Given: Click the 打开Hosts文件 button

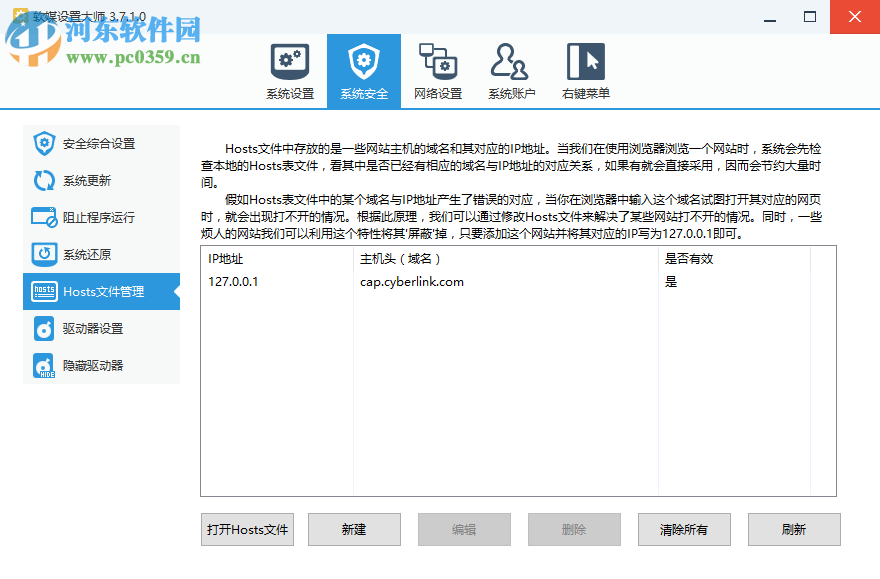Looking at the screenshot, I should pyautogui.click(x=247, y=529).
